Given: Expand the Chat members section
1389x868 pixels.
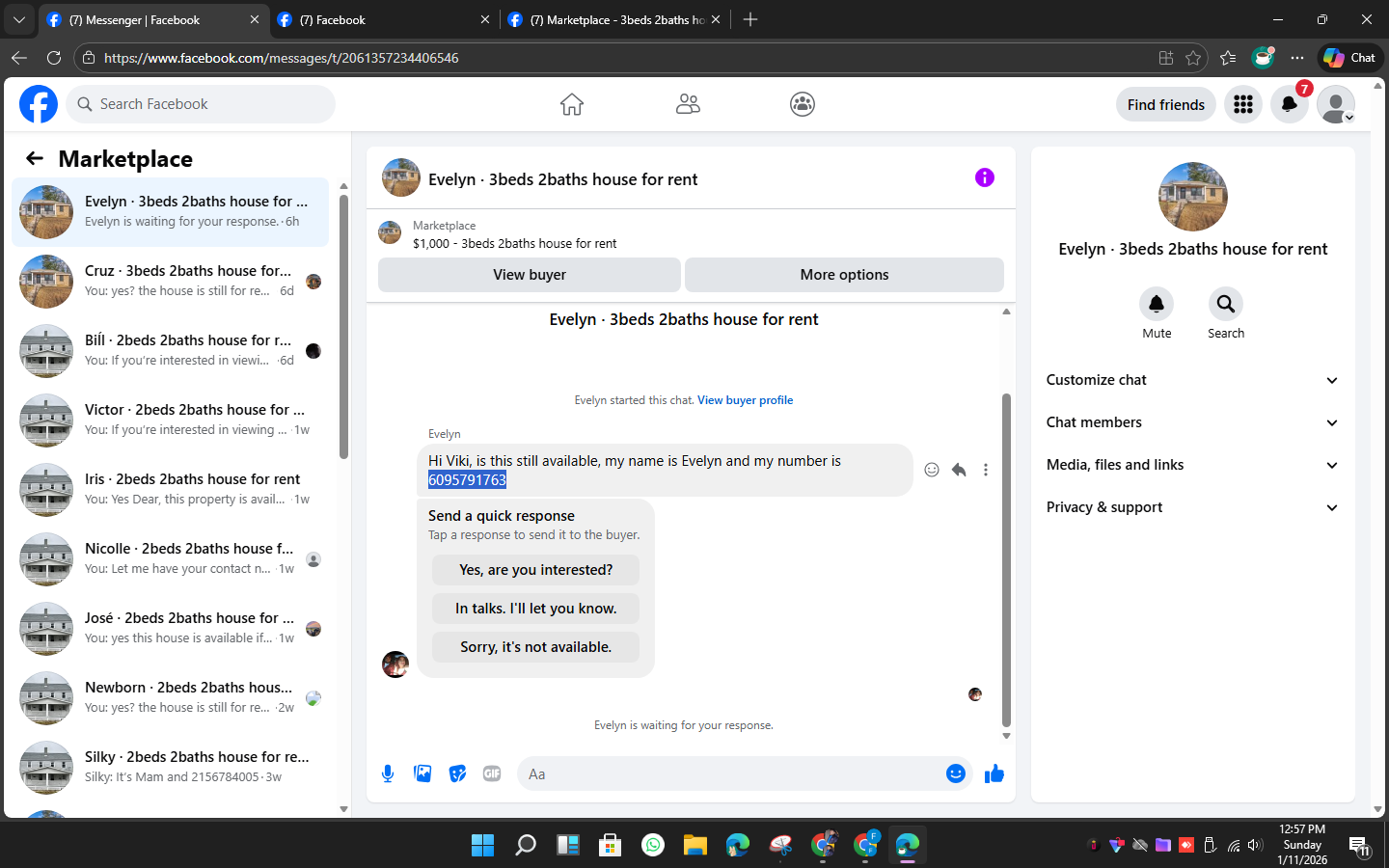Looking at the screenshot, I should coord(1193,422).
